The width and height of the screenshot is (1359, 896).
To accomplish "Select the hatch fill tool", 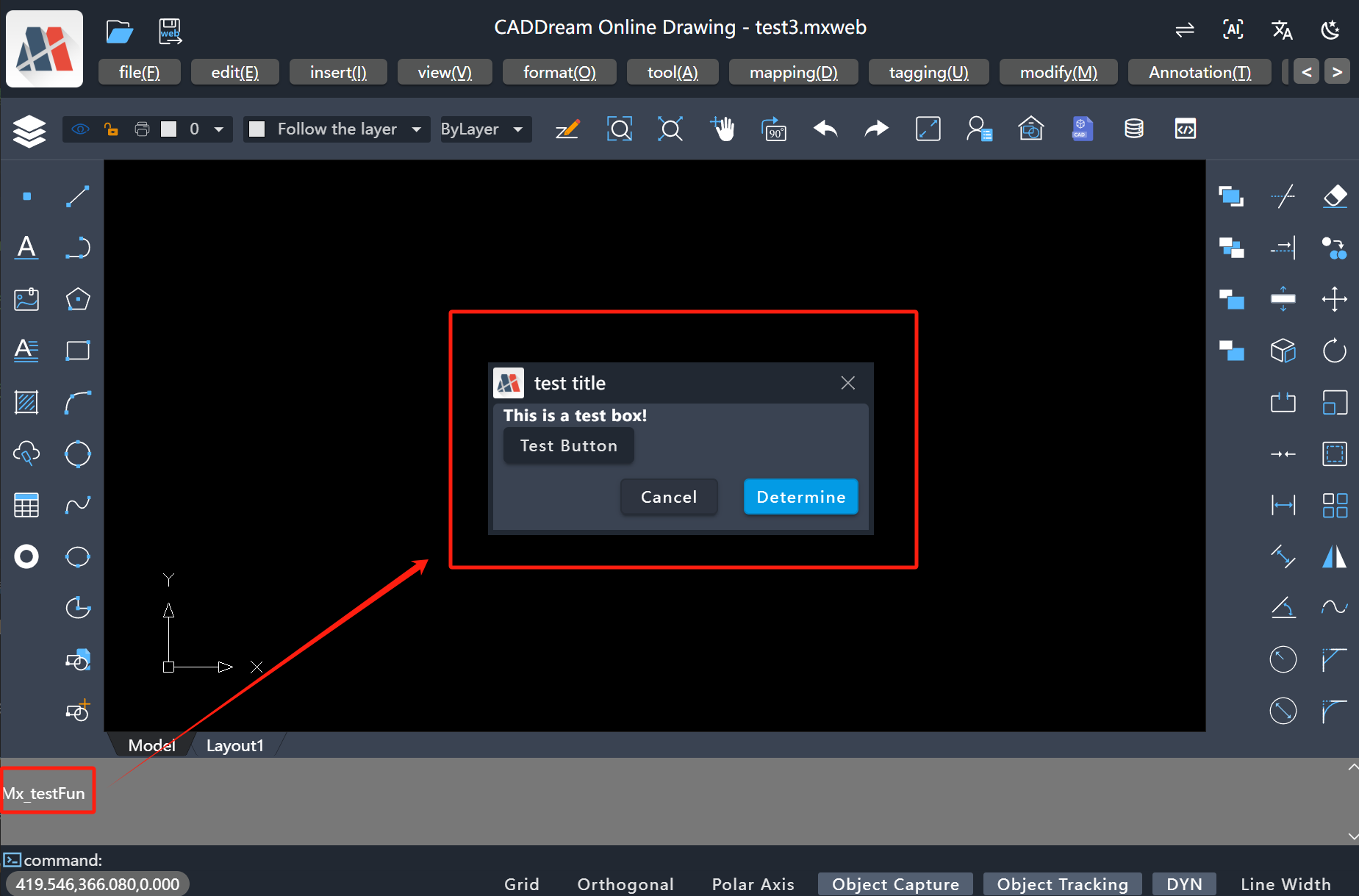I will point(26,402).
